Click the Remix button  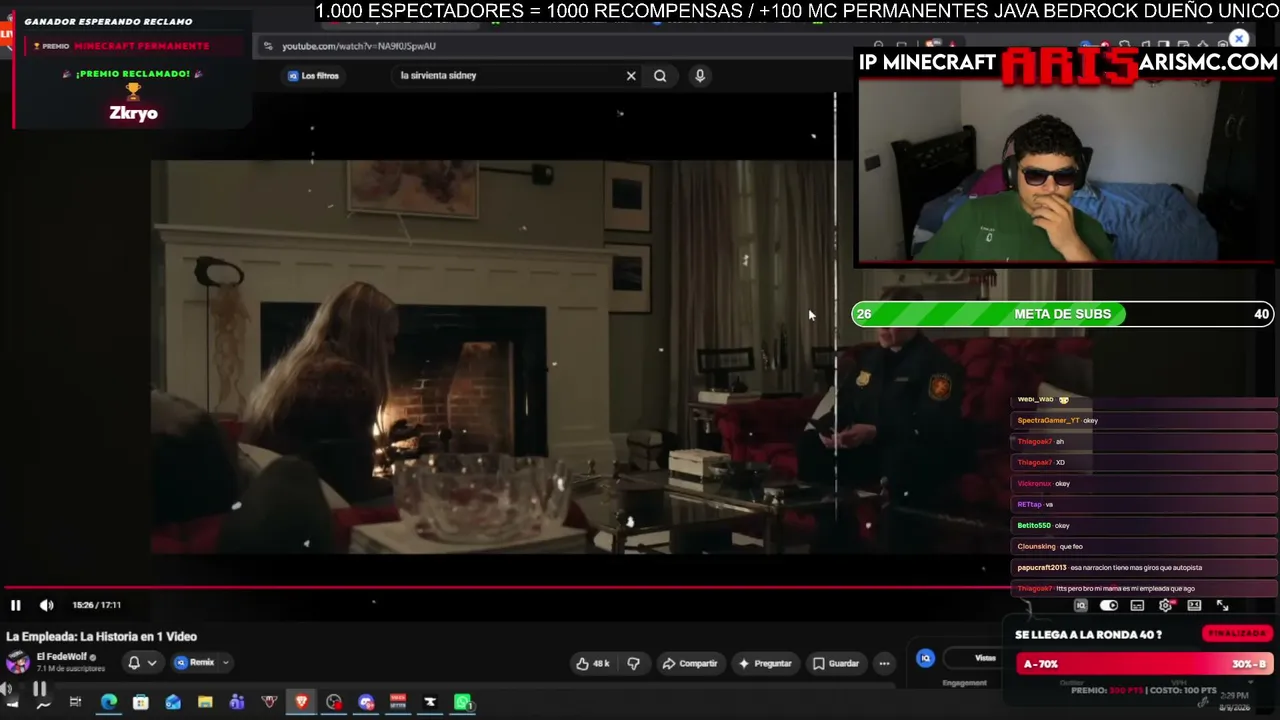196,662
